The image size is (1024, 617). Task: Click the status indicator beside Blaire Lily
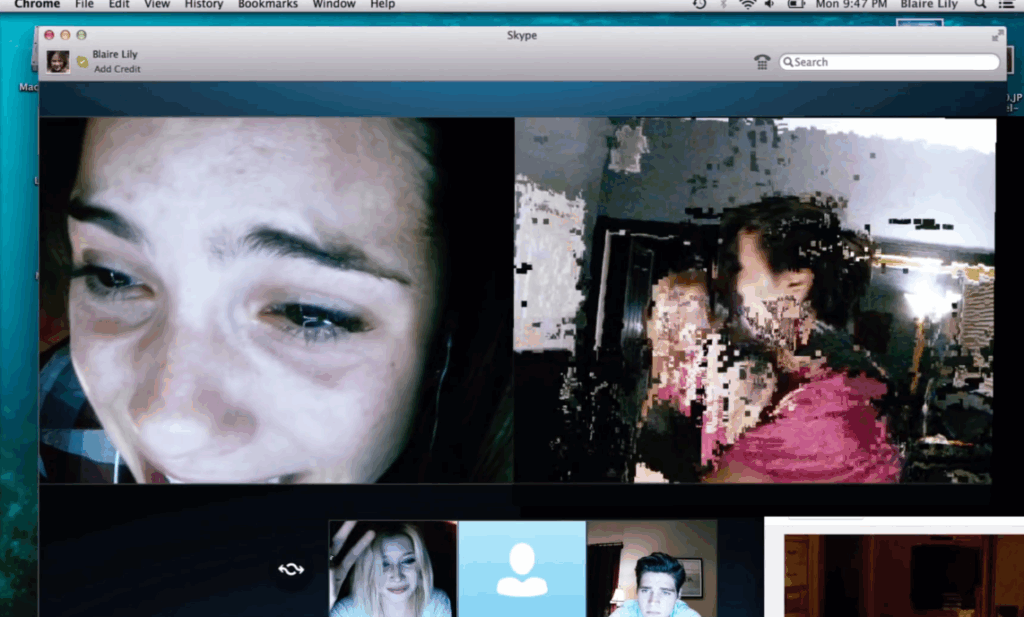click(x=82, y=62)
